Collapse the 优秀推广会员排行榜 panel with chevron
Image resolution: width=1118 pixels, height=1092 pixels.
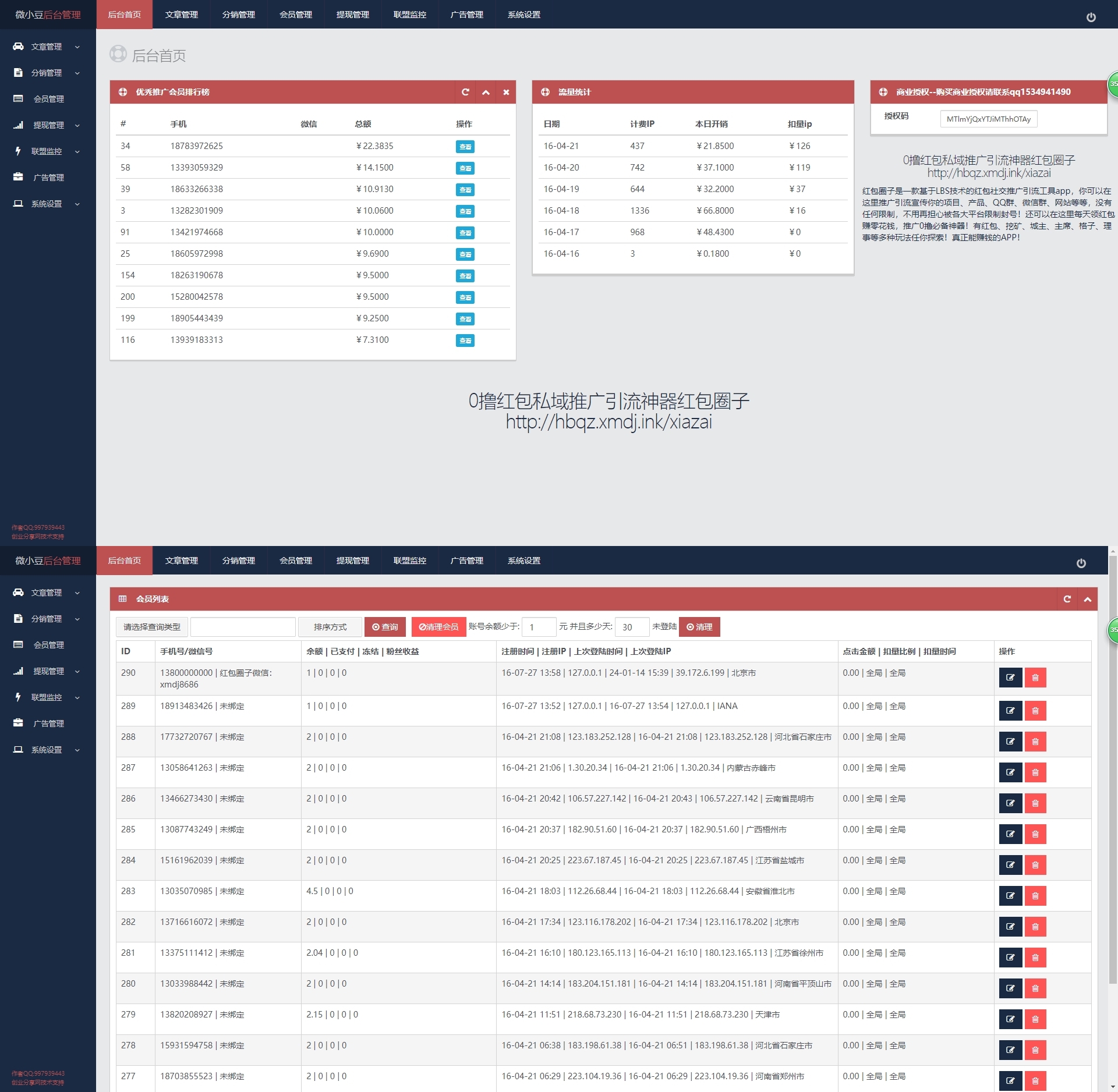pos(486,92)
